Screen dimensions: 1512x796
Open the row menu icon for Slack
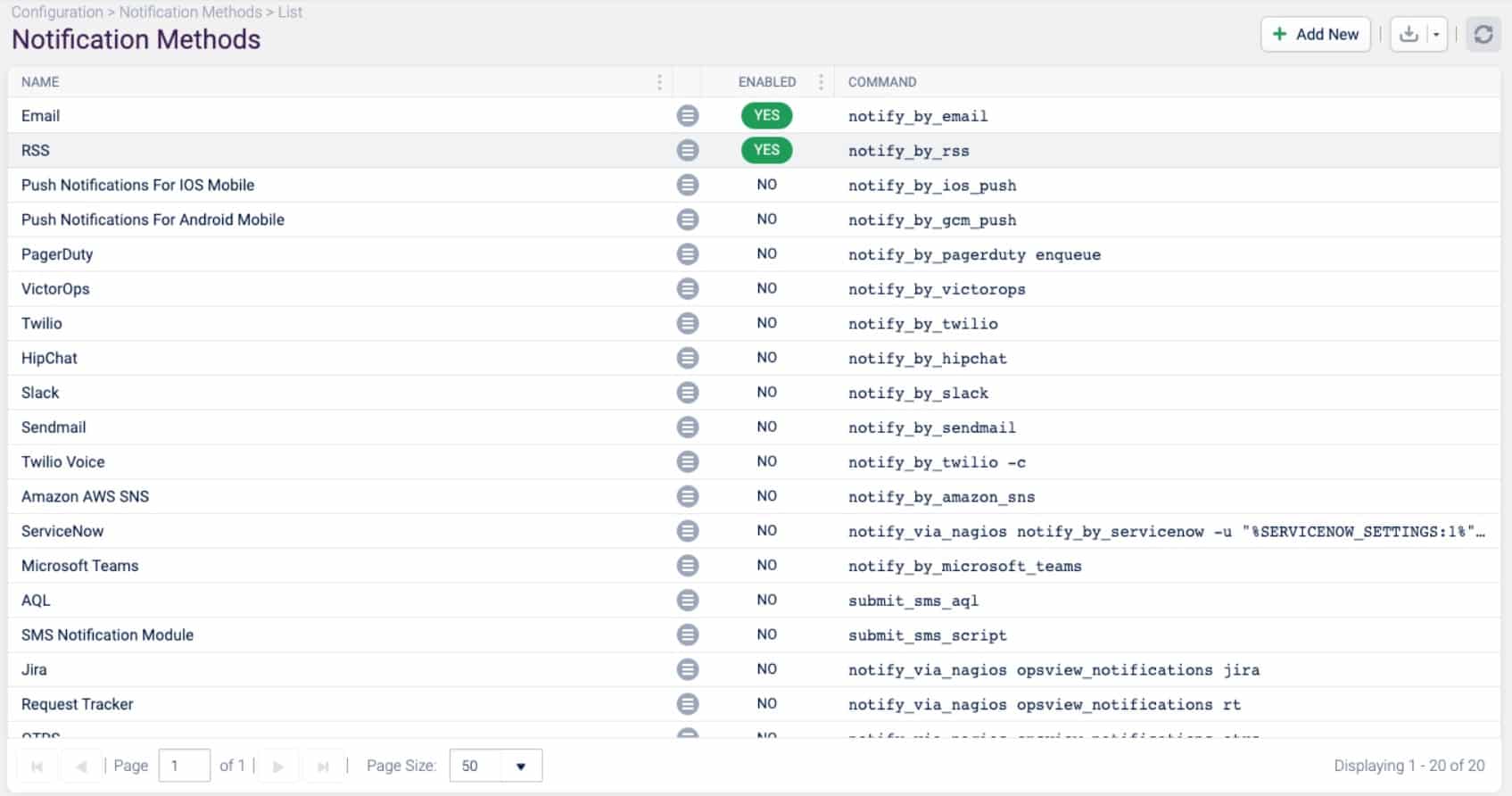[687, 393]
